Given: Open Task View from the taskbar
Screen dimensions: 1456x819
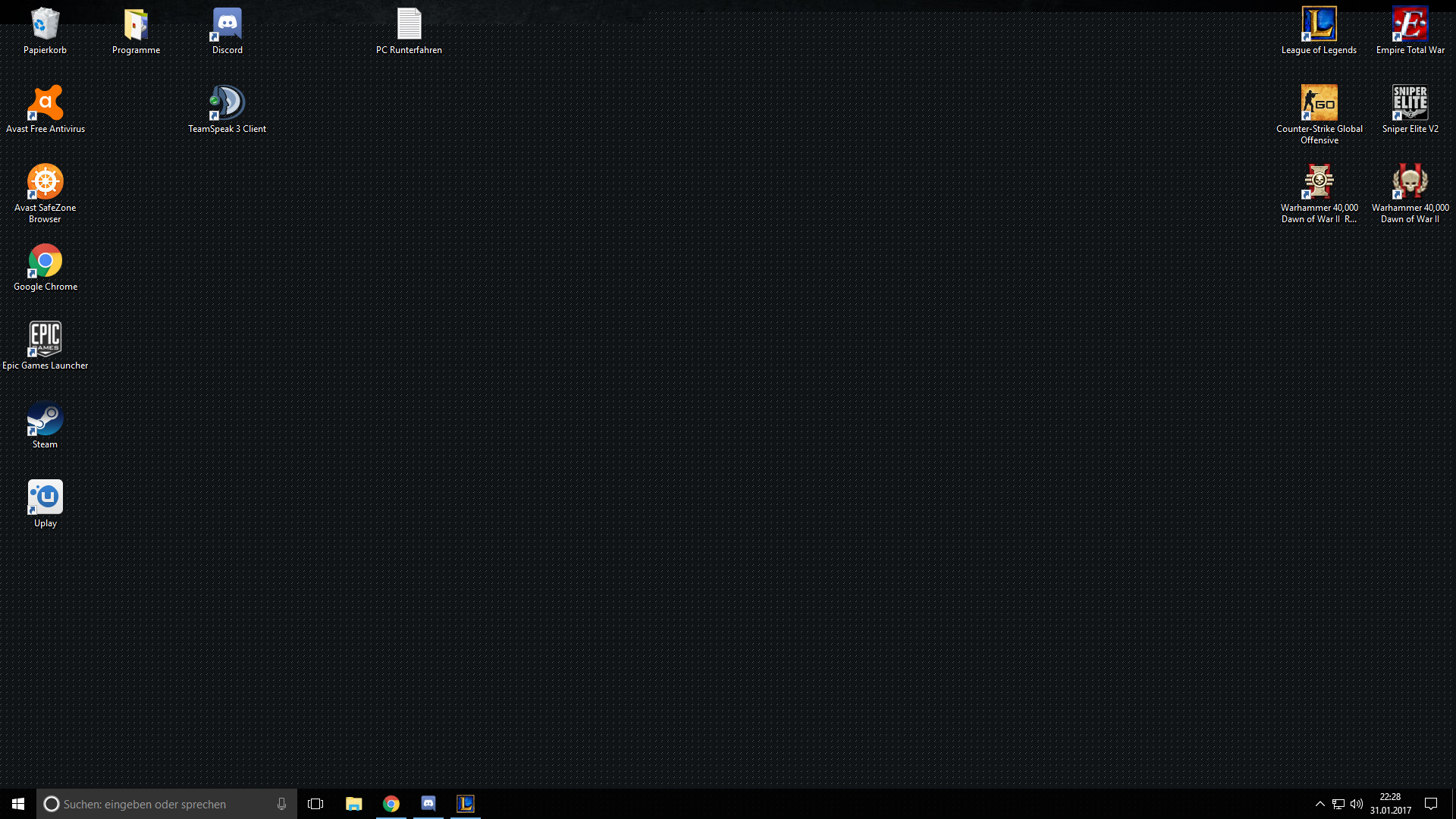Looking at the screenshot, I should 315,804.
